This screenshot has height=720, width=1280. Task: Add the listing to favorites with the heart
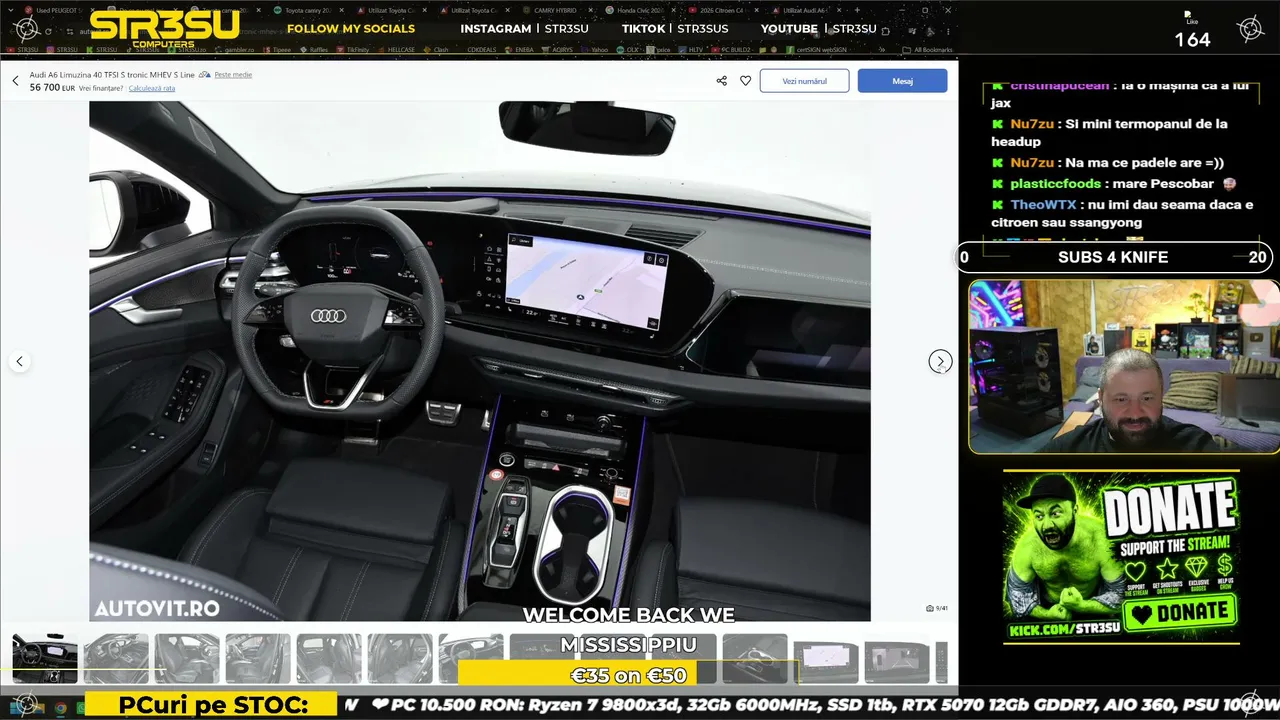pyautogui.click(x=745, y=81)
